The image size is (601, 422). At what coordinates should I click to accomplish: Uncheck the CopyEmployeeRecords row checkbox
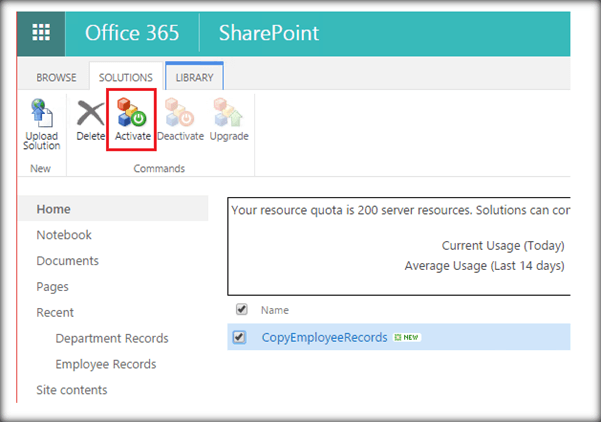[239, 338]
